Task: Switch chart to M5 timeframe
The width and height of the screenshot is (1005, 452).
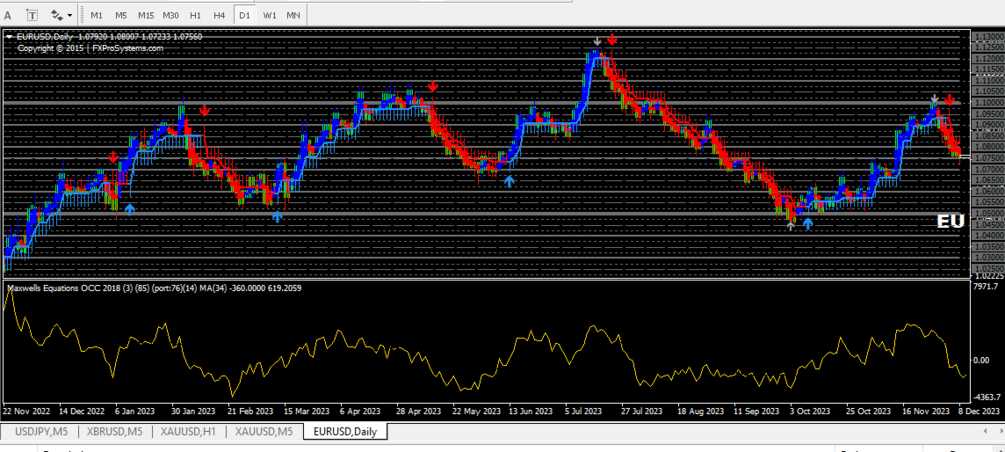Action: [120, 14]
